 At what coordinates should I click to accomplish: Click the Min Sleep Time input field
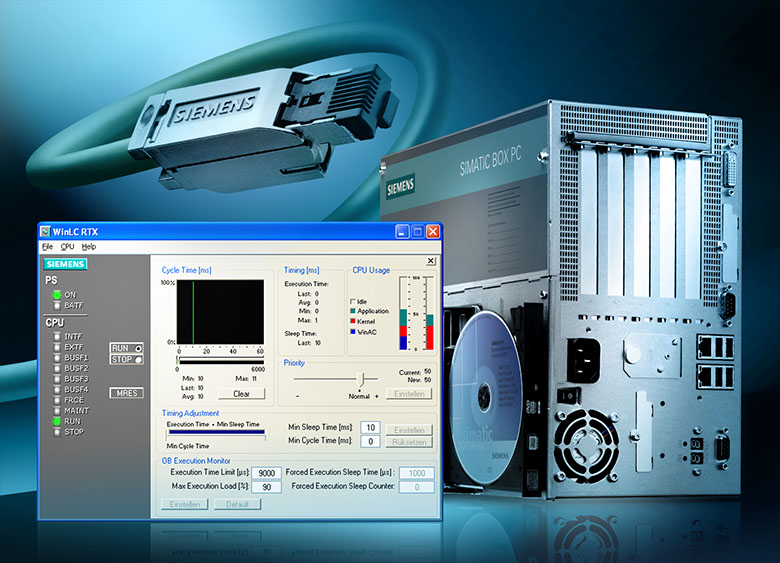tap(369, 428)
